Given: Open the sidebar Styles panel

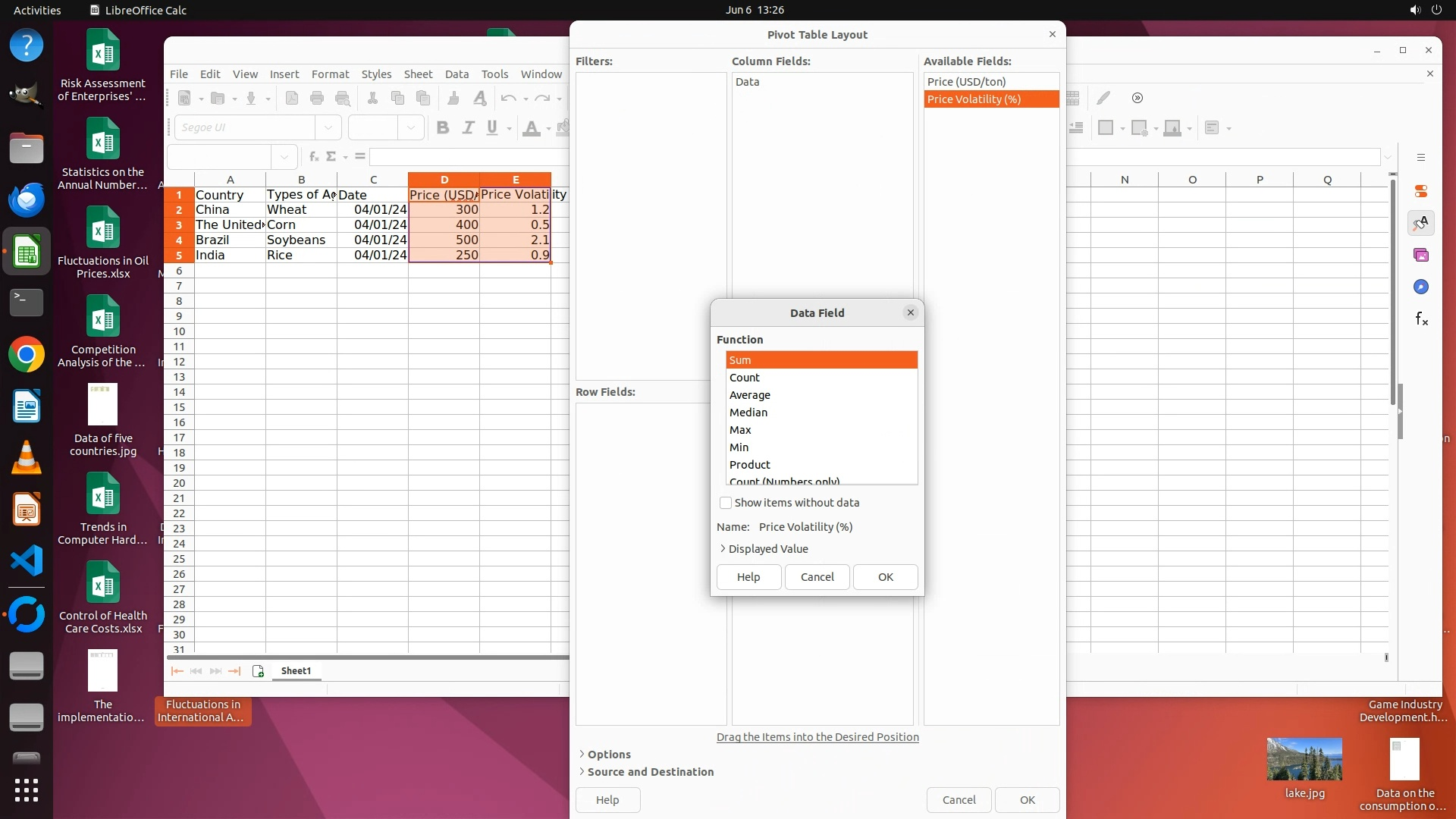Looking at the screenshot, I should point(1421,223).
